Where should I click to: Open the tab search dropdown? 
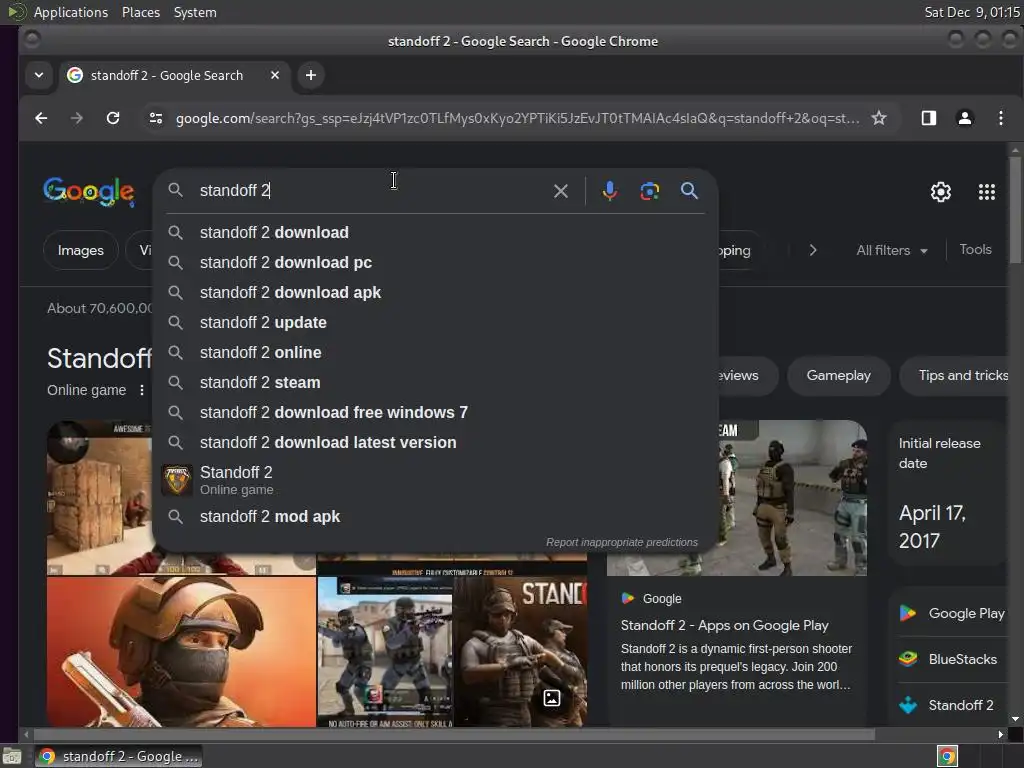39,75
